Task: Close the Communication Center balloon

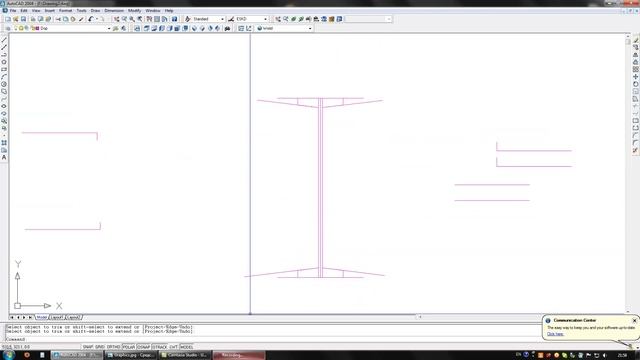Action: [x=634, y=321]
